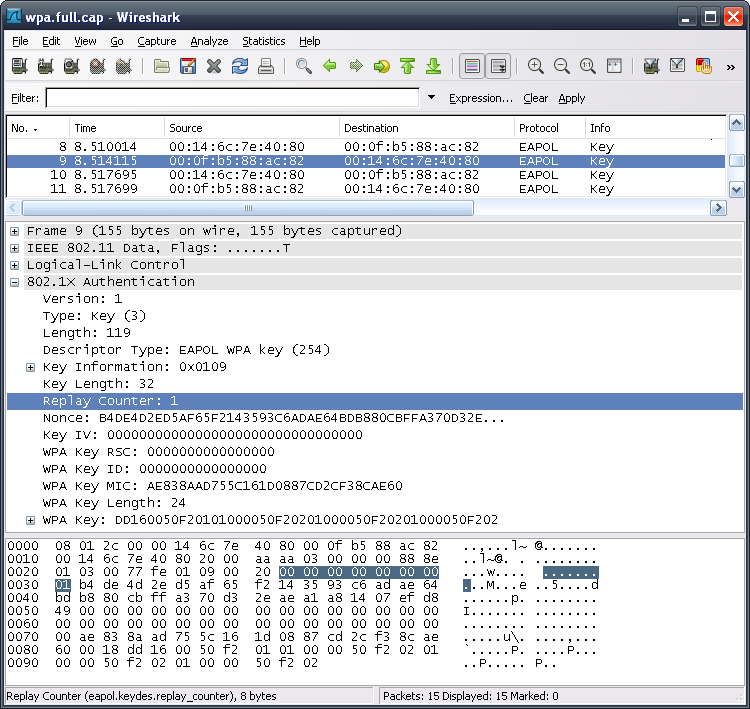750x709 pixels.
Task: Expand the Frame 9 tree node
Action: coord(15,232)
